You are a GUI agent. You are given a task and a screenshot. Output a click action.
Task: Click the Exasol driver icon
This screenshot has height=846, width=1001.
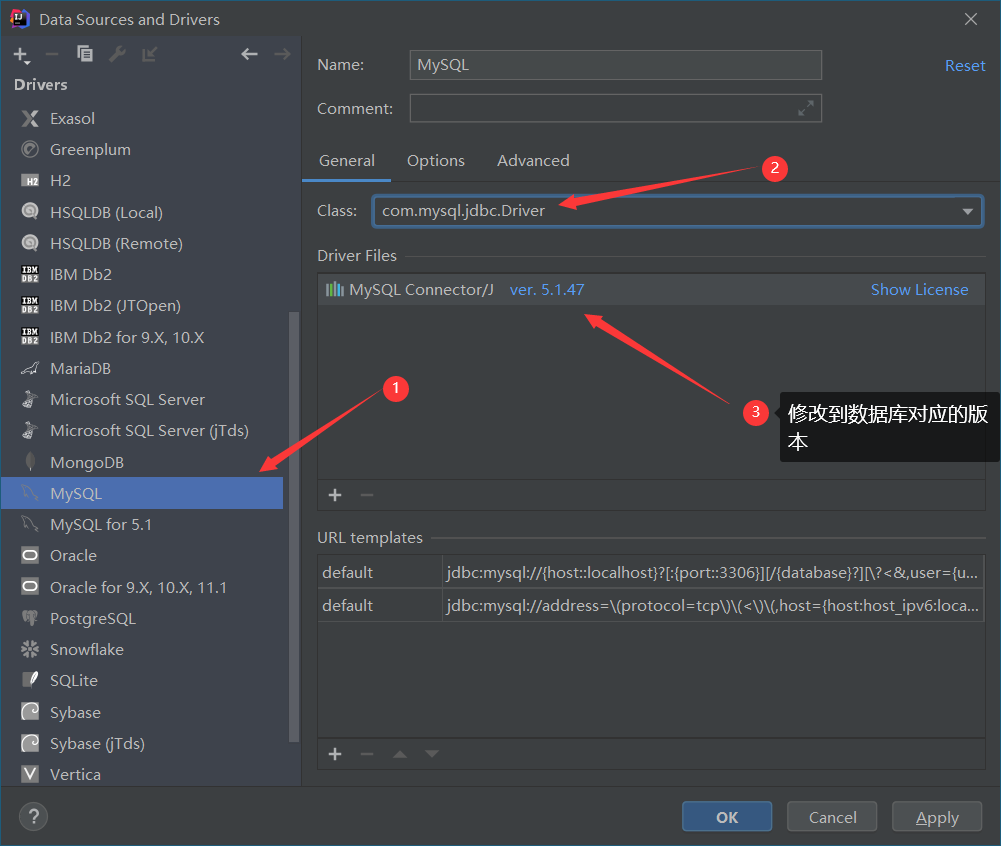click(30, 118)
